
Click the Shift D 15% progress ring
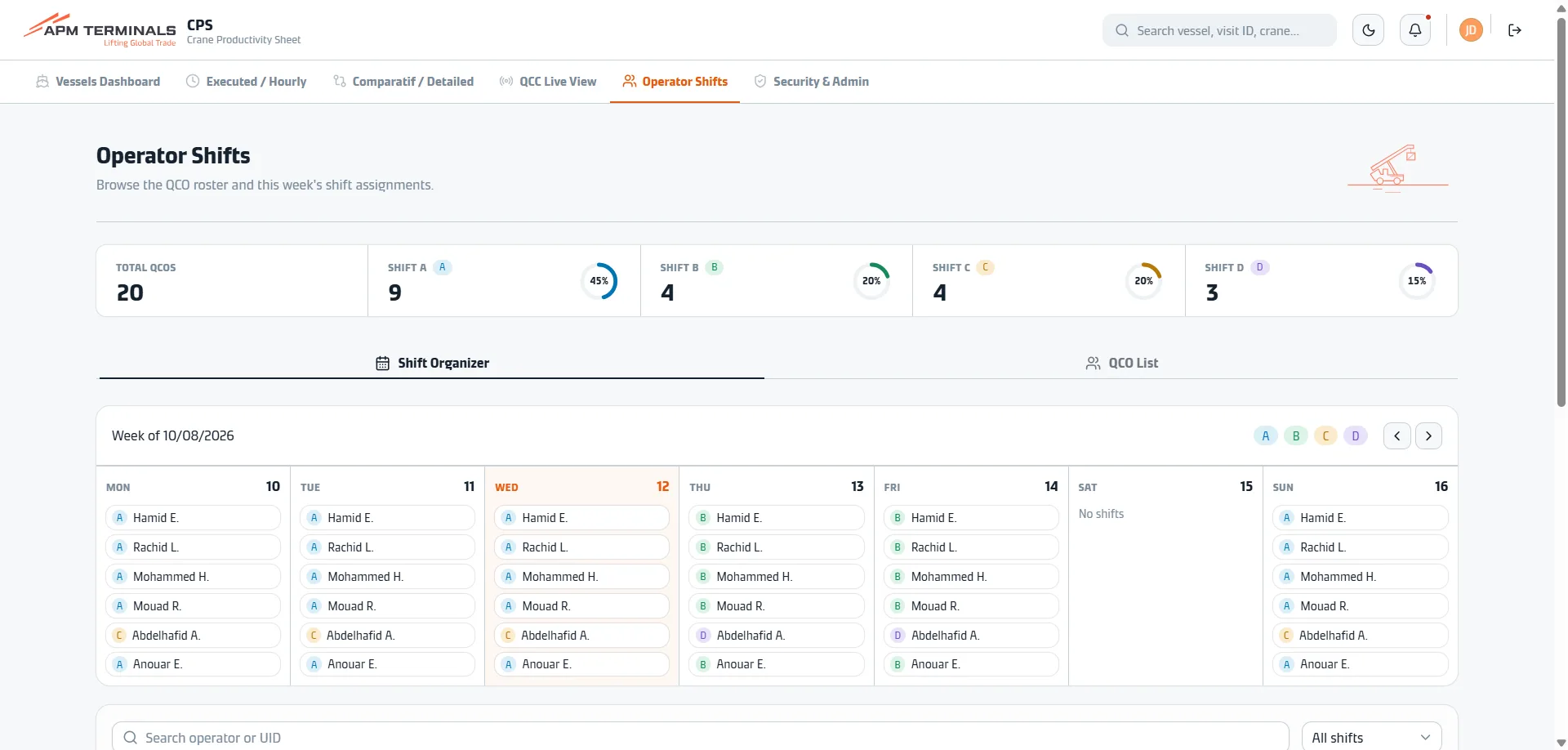(x=1417, y=281)
